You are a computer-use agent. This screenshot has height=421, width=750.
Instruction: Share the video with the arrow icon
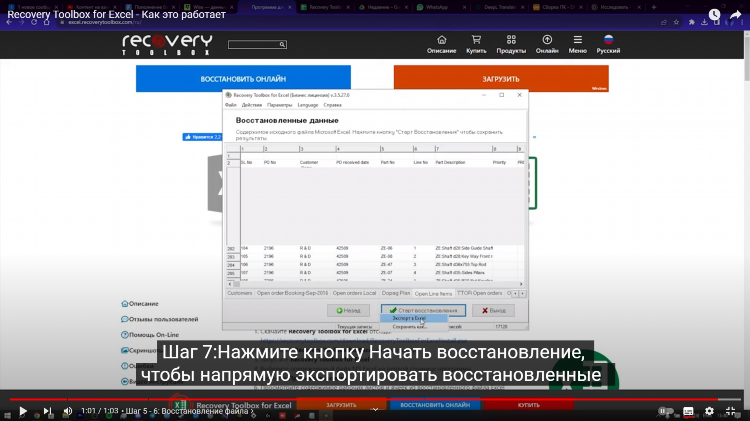pos(735,15)
